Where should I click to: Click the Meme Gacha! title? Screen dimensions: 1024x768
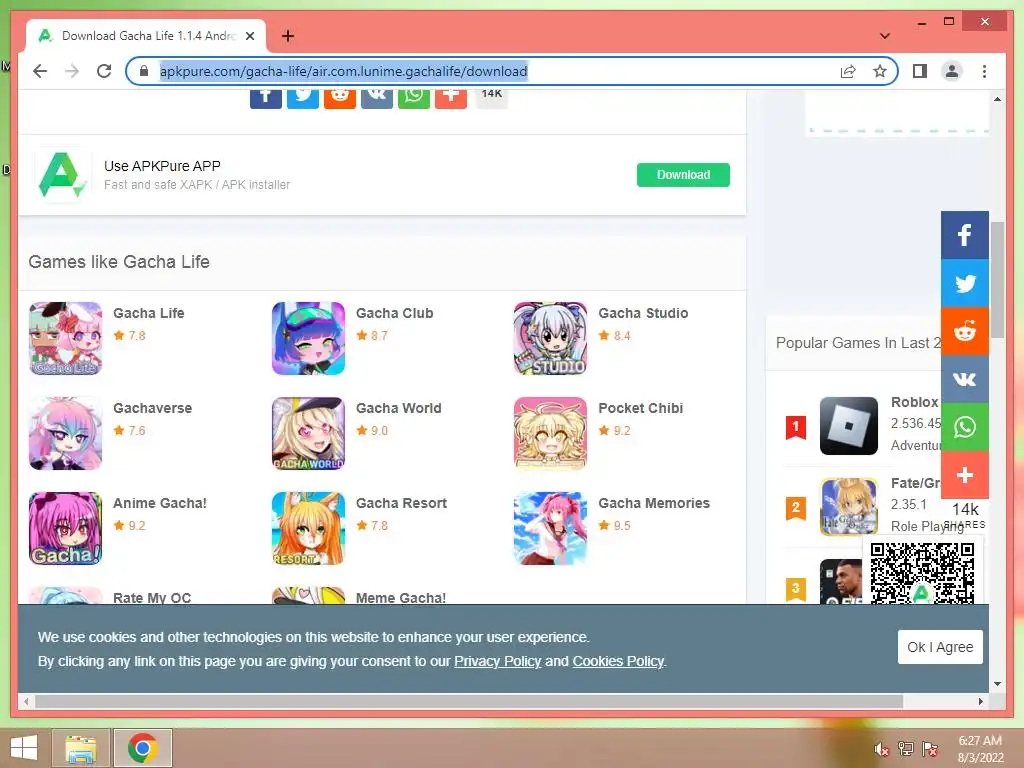click(x=401, y=598)
